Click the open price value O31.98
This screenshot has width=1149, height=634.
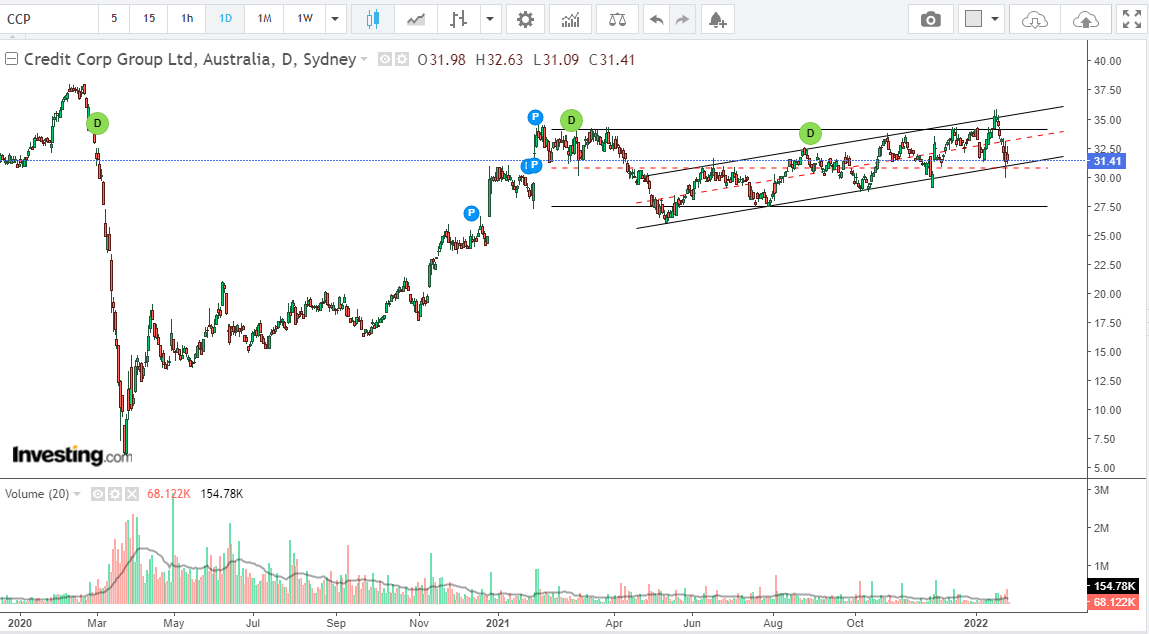click(441, 60)
